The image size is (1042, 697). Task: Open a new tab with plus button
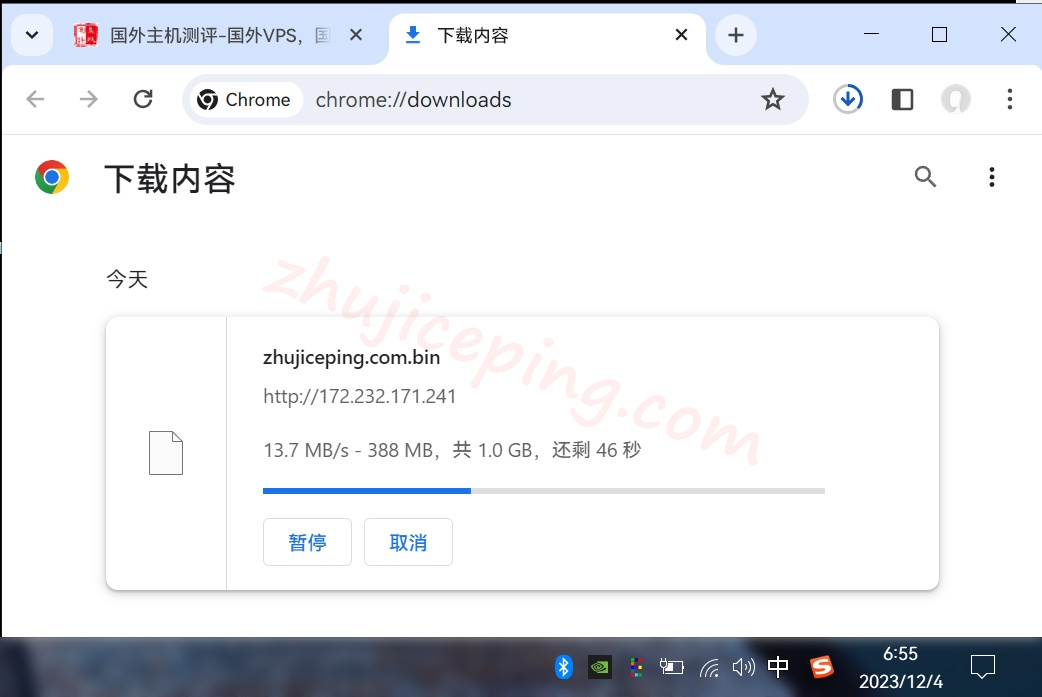[x=736, y=35]
